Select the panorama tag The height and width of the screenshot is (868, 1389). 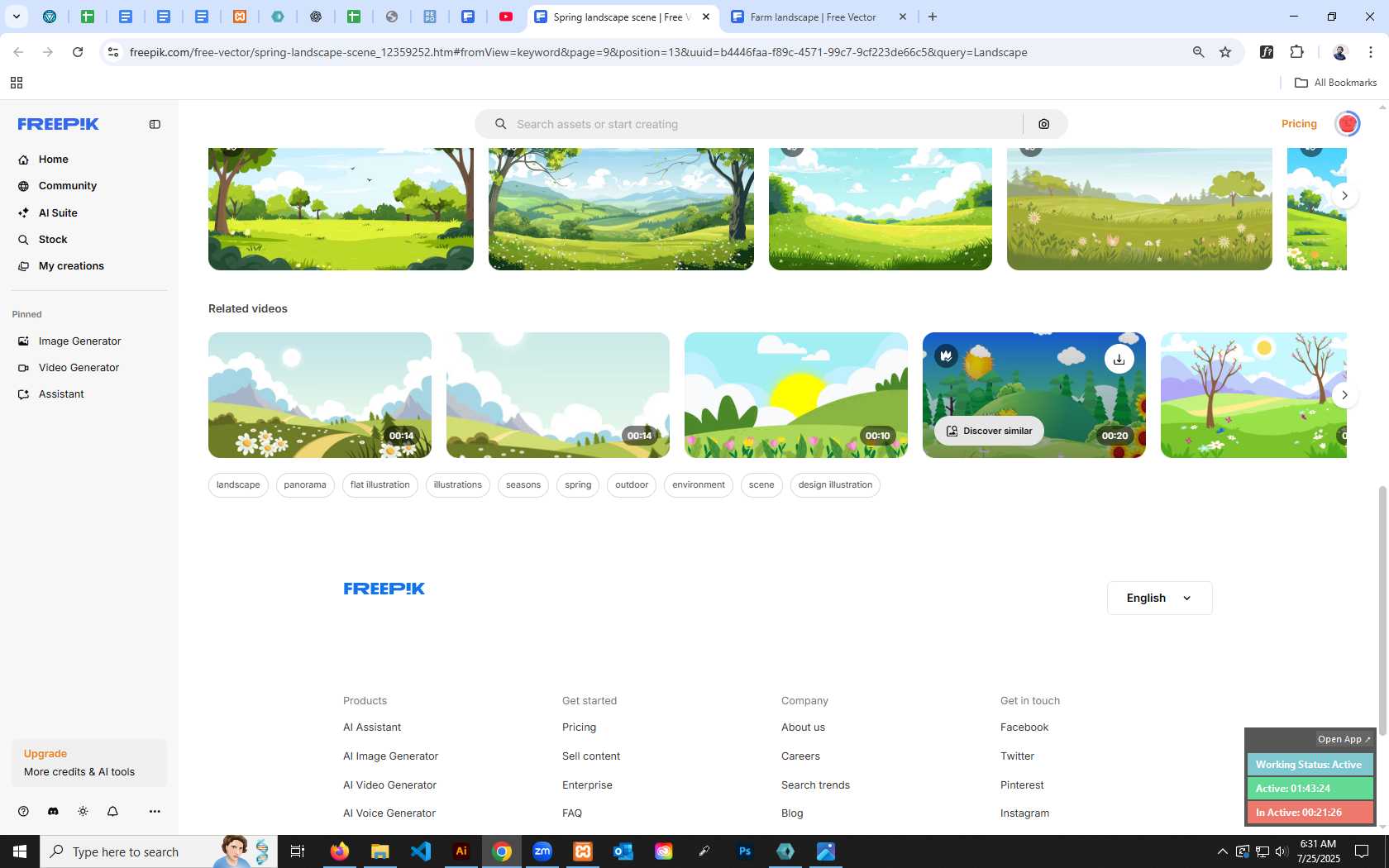305,485
